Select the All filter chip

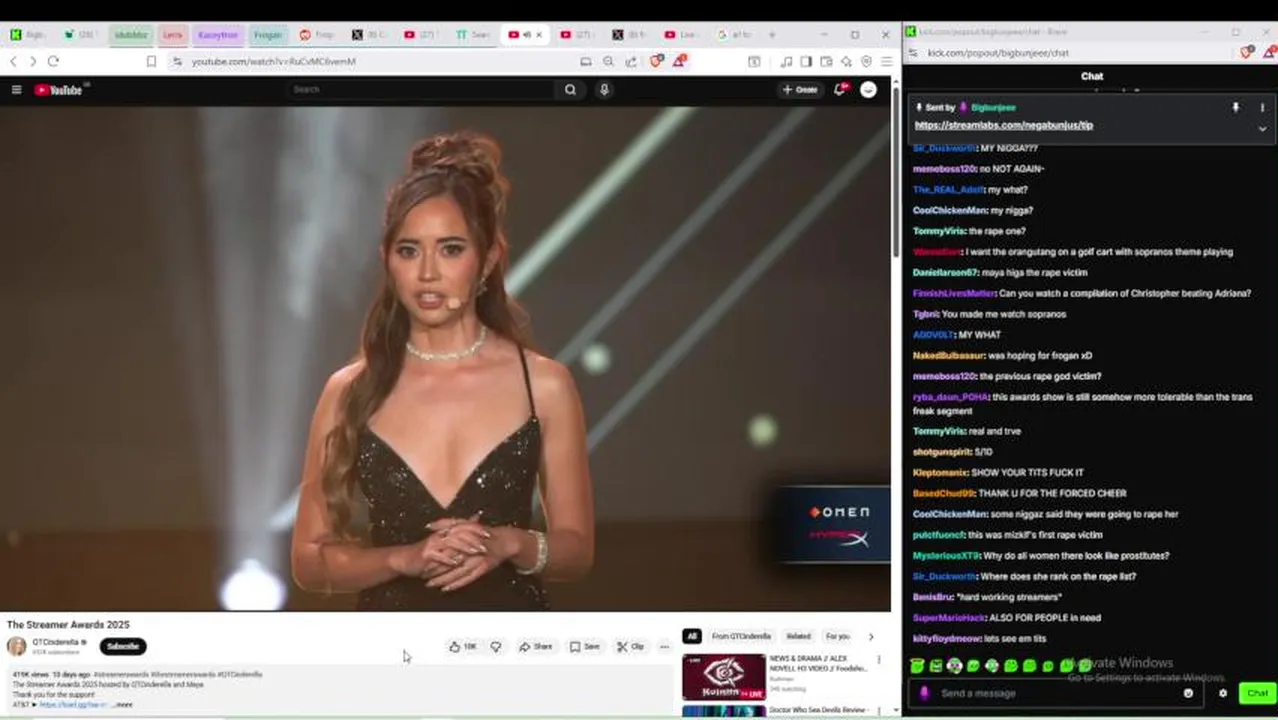coord(691,636)
